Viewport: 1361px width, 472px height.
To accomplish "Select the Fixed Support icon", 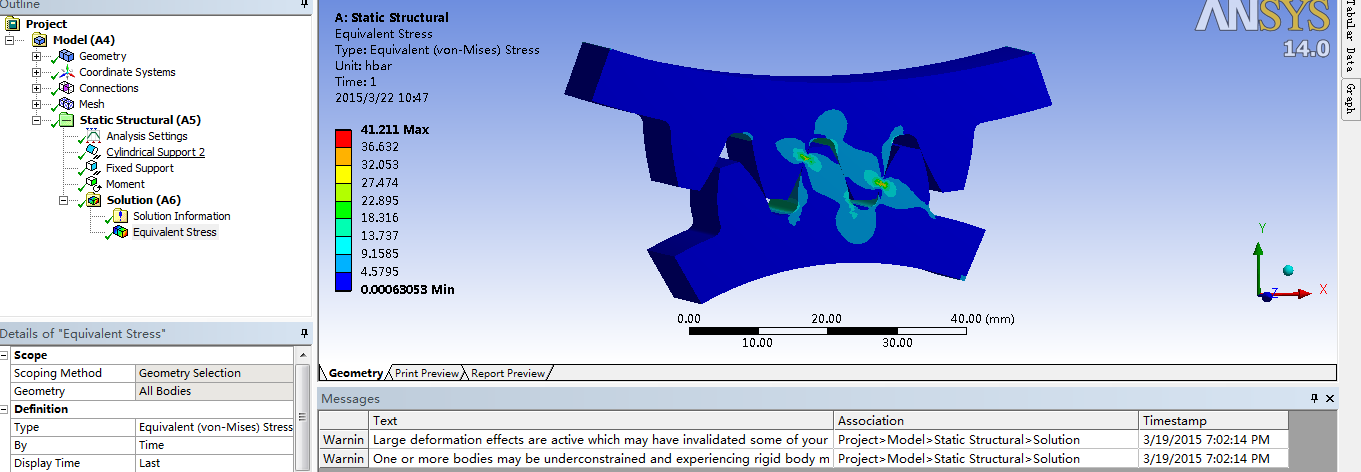I will 94,168.
